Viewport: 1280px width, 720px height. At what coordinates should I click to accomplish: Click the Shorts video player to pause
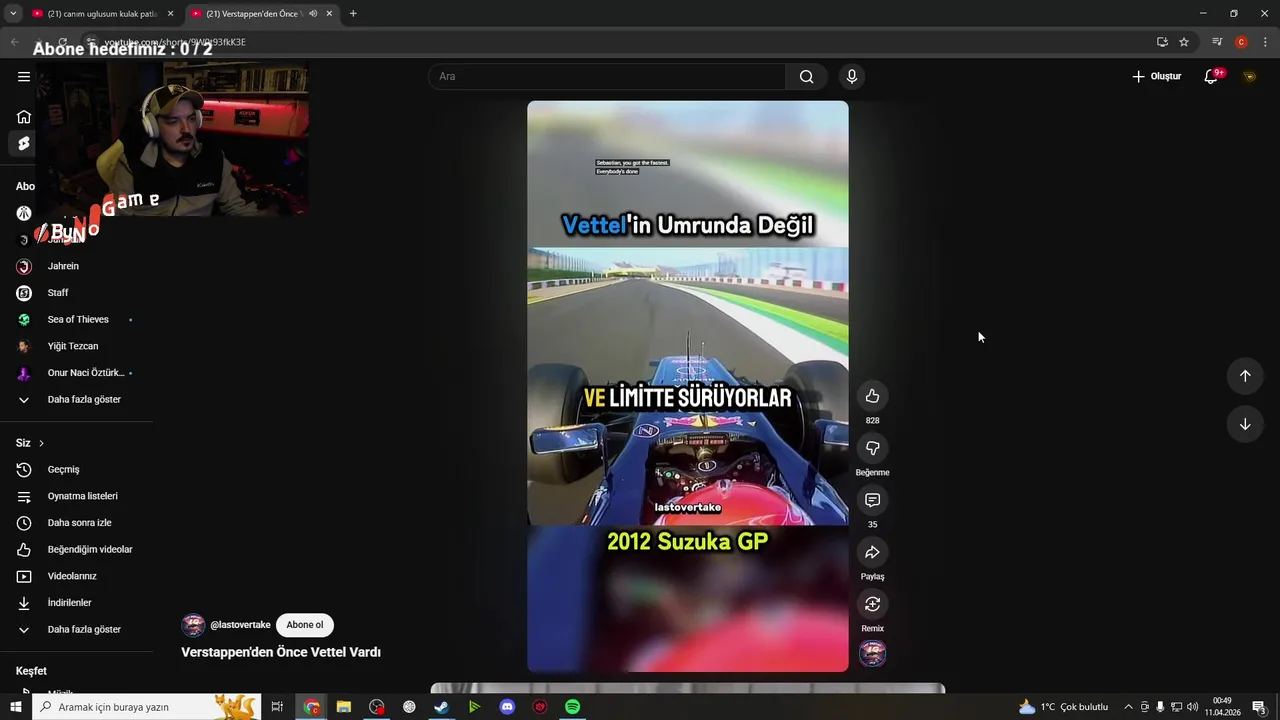688,386
